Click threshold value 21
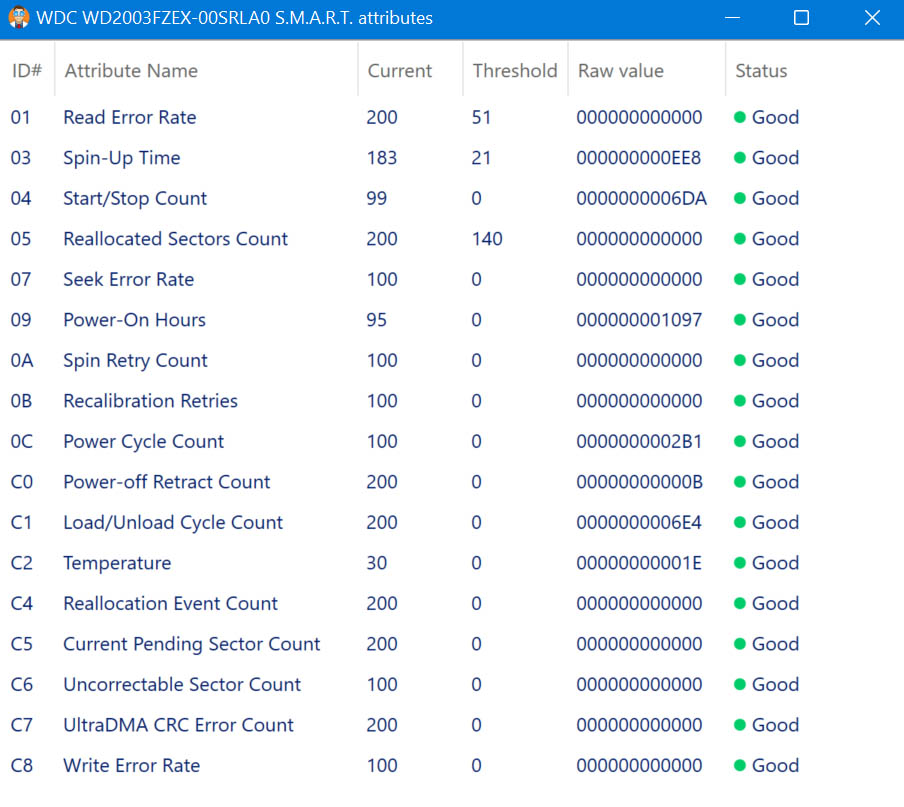The height and width of the screenshot is (807, 904). tap(481, 157)
